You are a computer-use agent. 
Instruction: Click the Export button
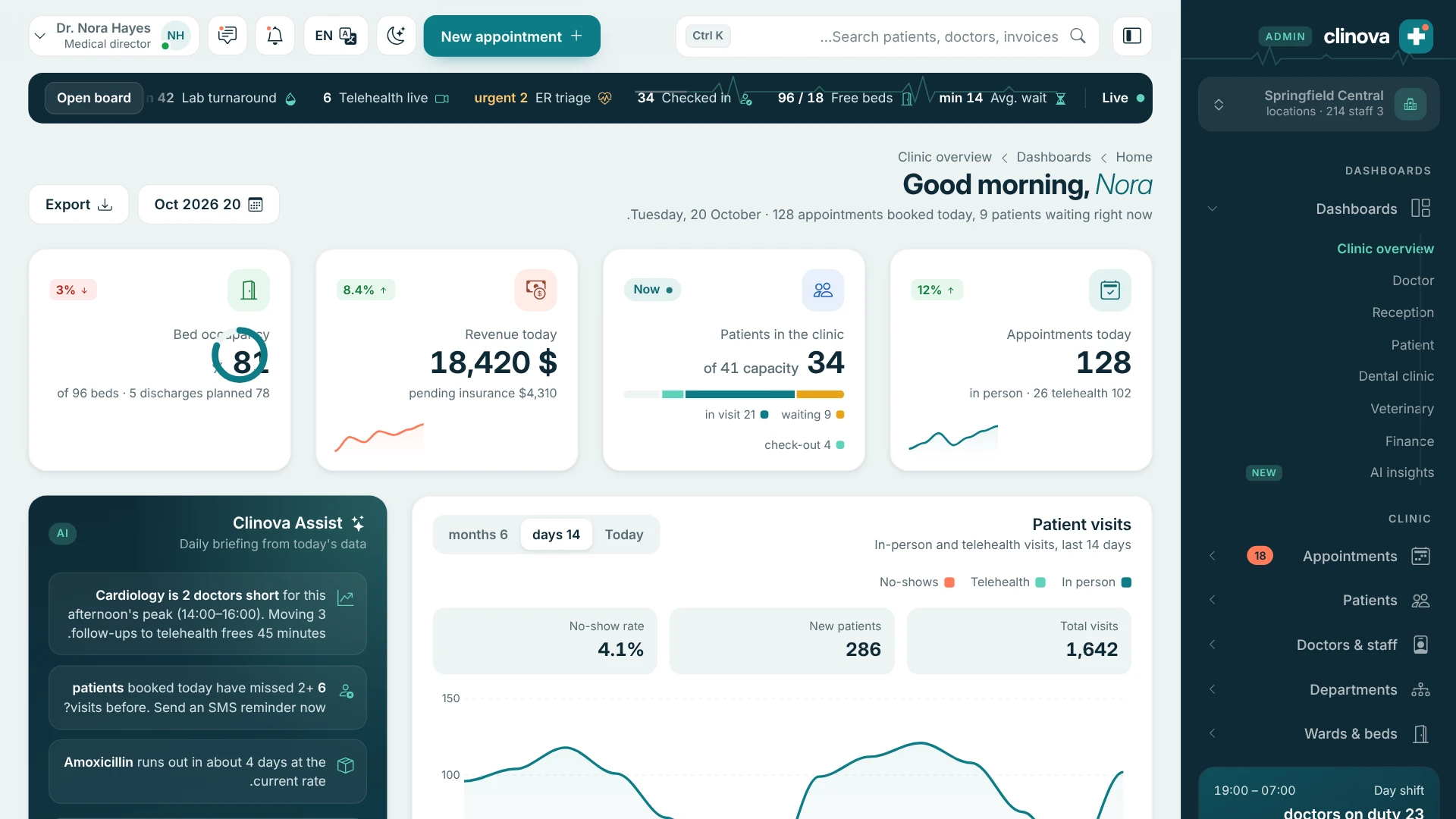(x=78, y=204)
